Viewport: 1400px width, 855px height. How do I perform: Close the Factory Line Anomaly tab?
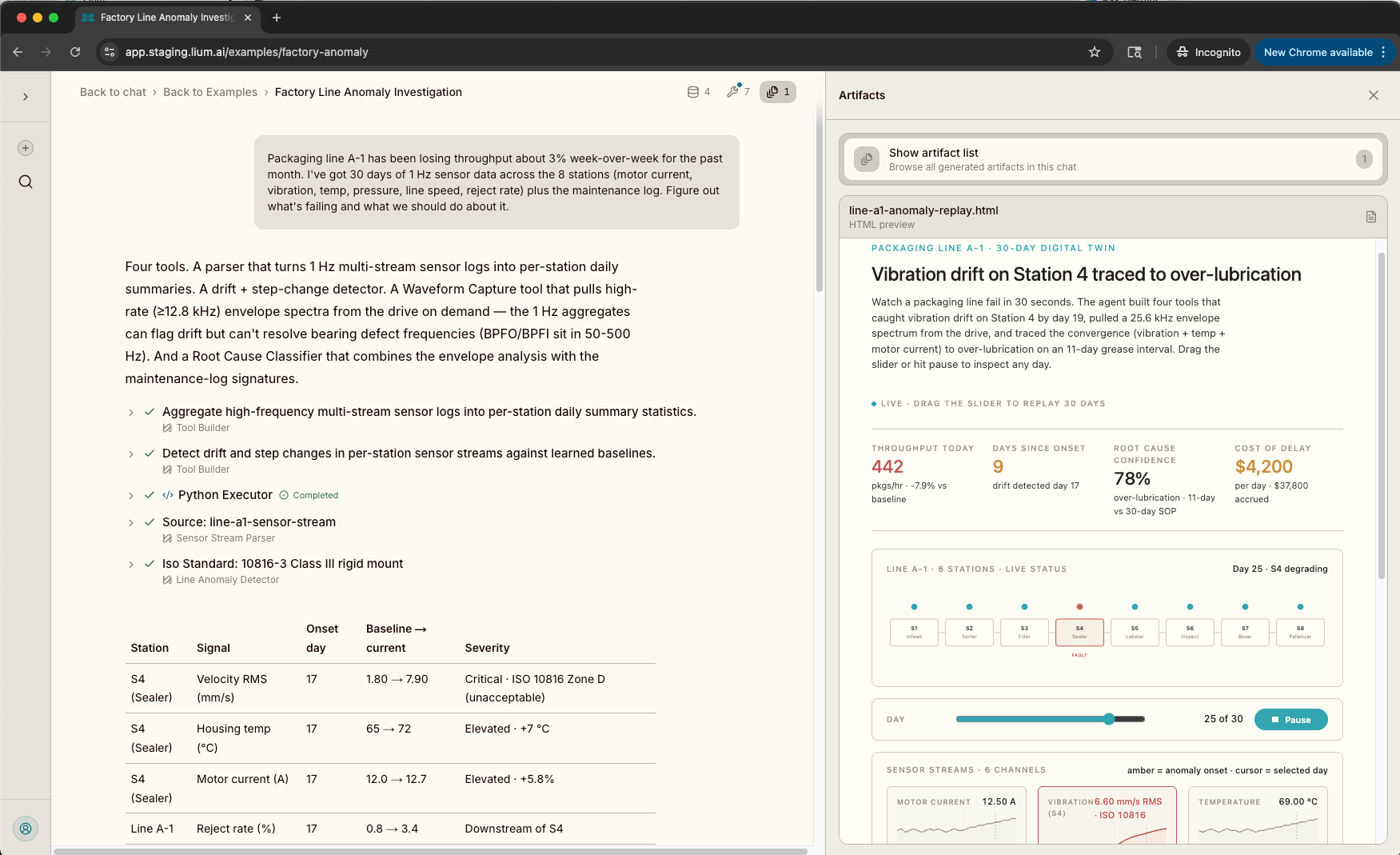tap(248, 18)
